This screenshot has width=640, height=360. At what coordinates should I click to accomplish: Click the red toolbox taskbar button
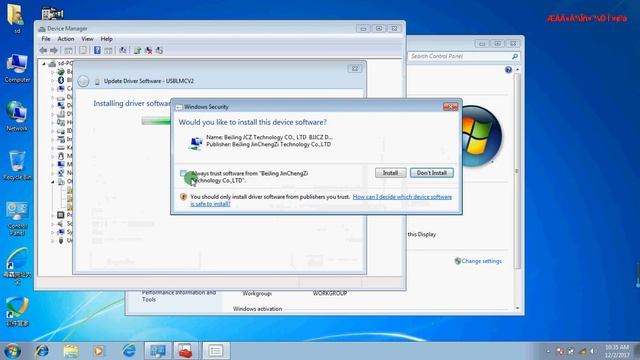[185, 351]
